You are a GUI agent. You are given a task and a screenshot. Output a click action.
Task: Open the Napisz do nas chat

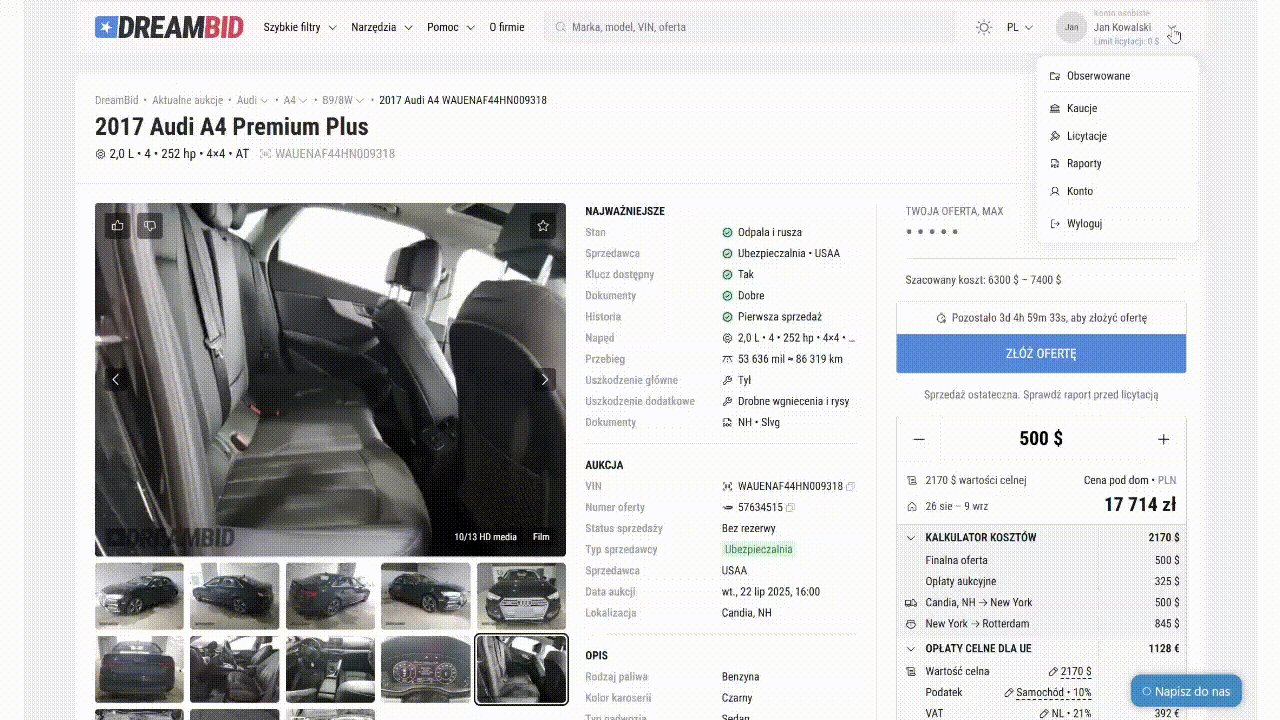(1186, 691)
